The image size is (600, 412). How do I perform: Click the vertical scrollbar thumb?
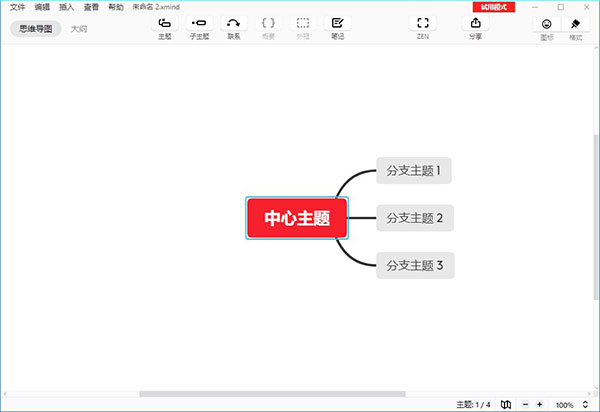coord(596,217)
